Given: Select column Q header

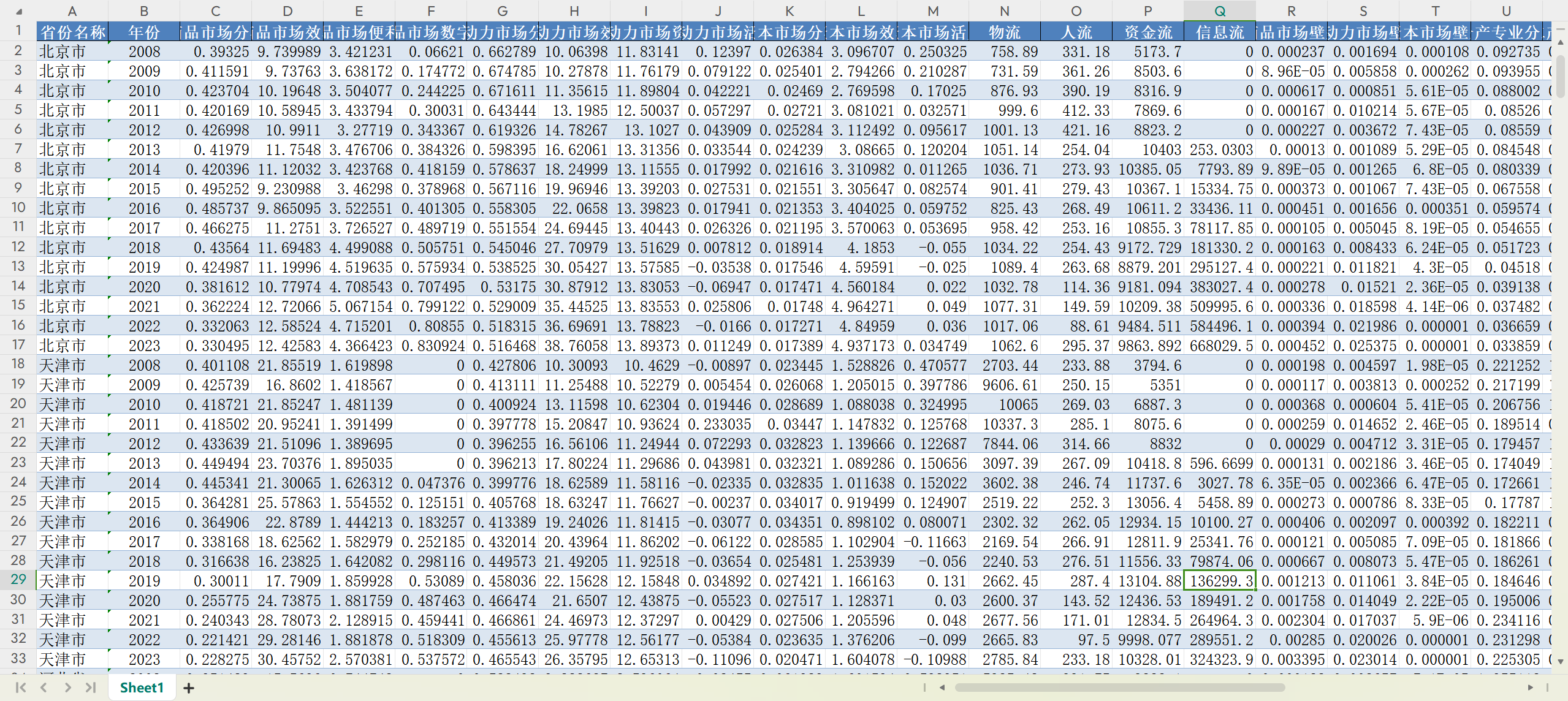Looking at the screenshot, I should (1219, 11).
